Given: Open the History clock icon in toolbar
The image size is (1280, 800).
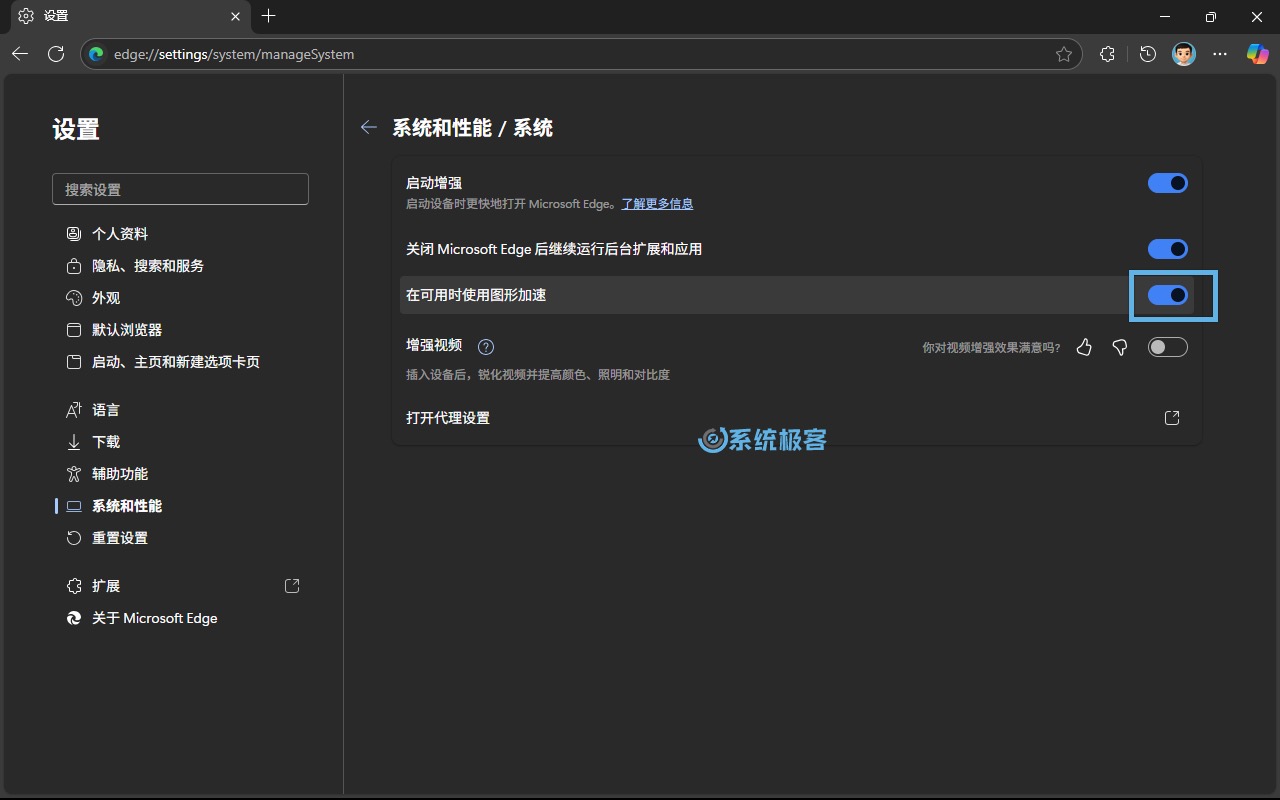Looking at the screenshot, I should pos(1147,54).
